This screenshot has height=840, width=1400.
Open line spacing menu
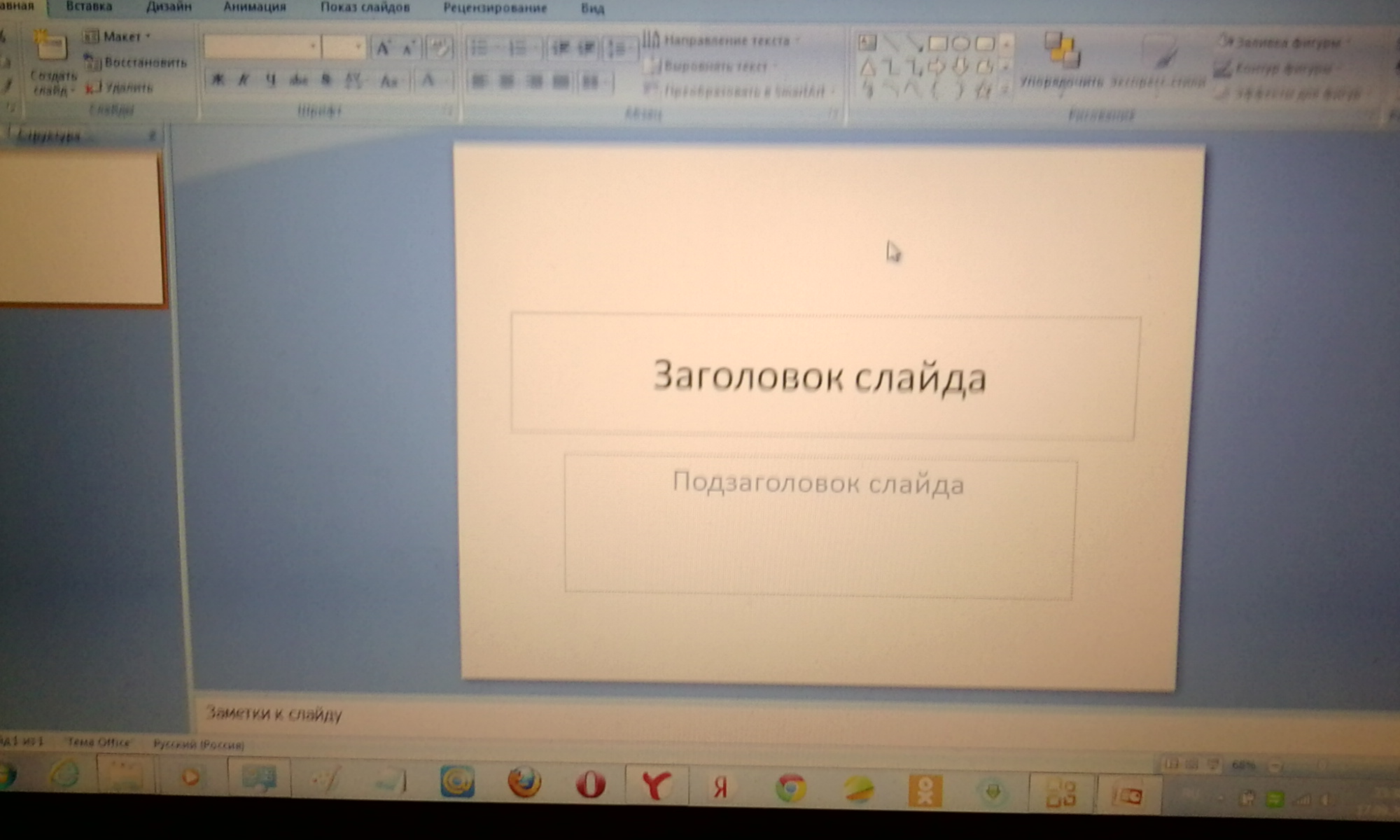[620, 49]
